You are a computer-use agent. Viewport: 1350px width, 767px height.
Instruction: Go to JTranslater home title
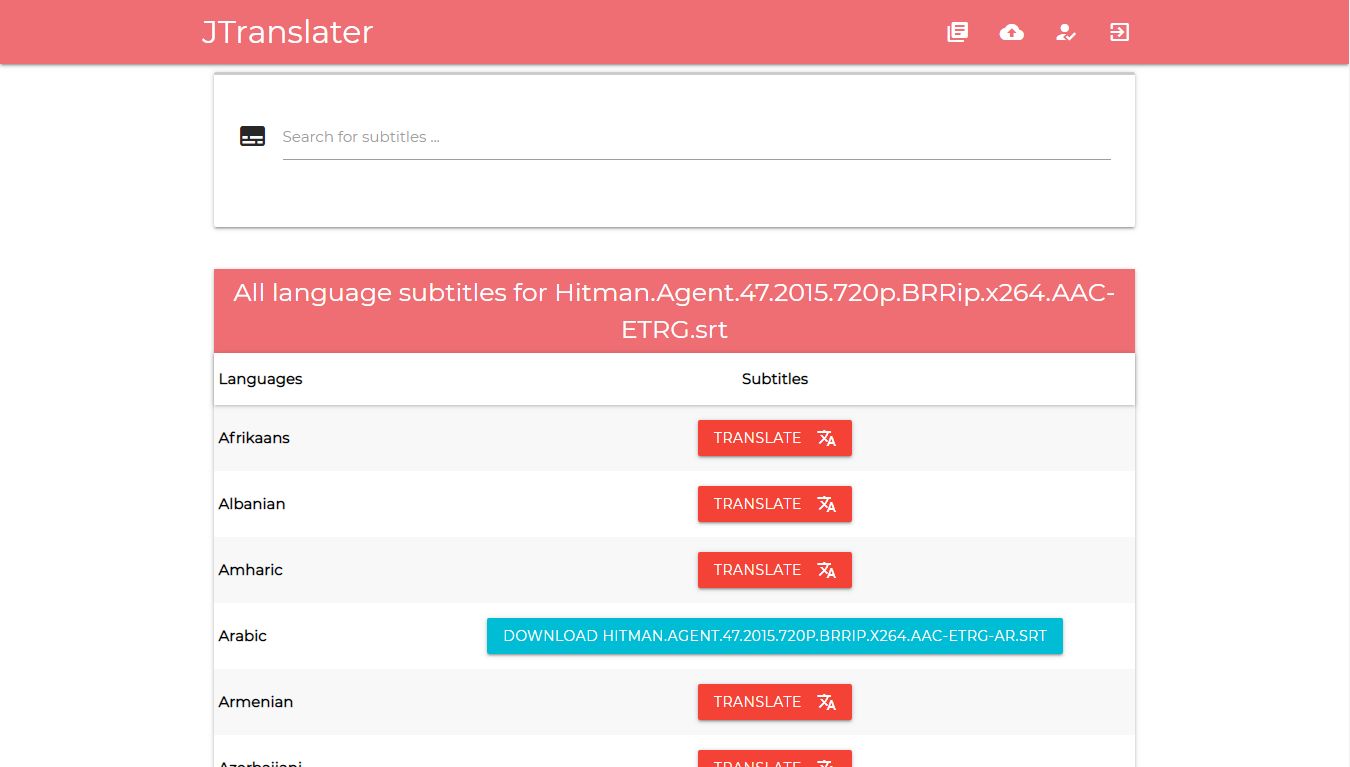[287, 32]
